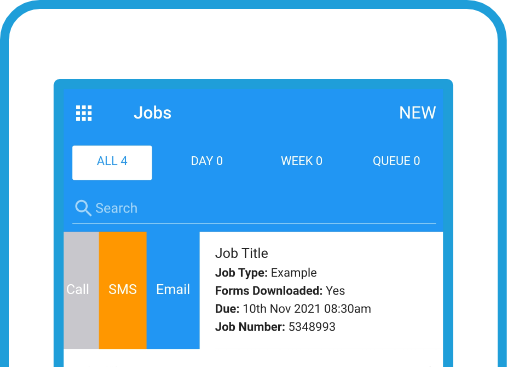Tap the orange SMS action button
This screenshot has height=367, width=507.
tap(123, 290)
